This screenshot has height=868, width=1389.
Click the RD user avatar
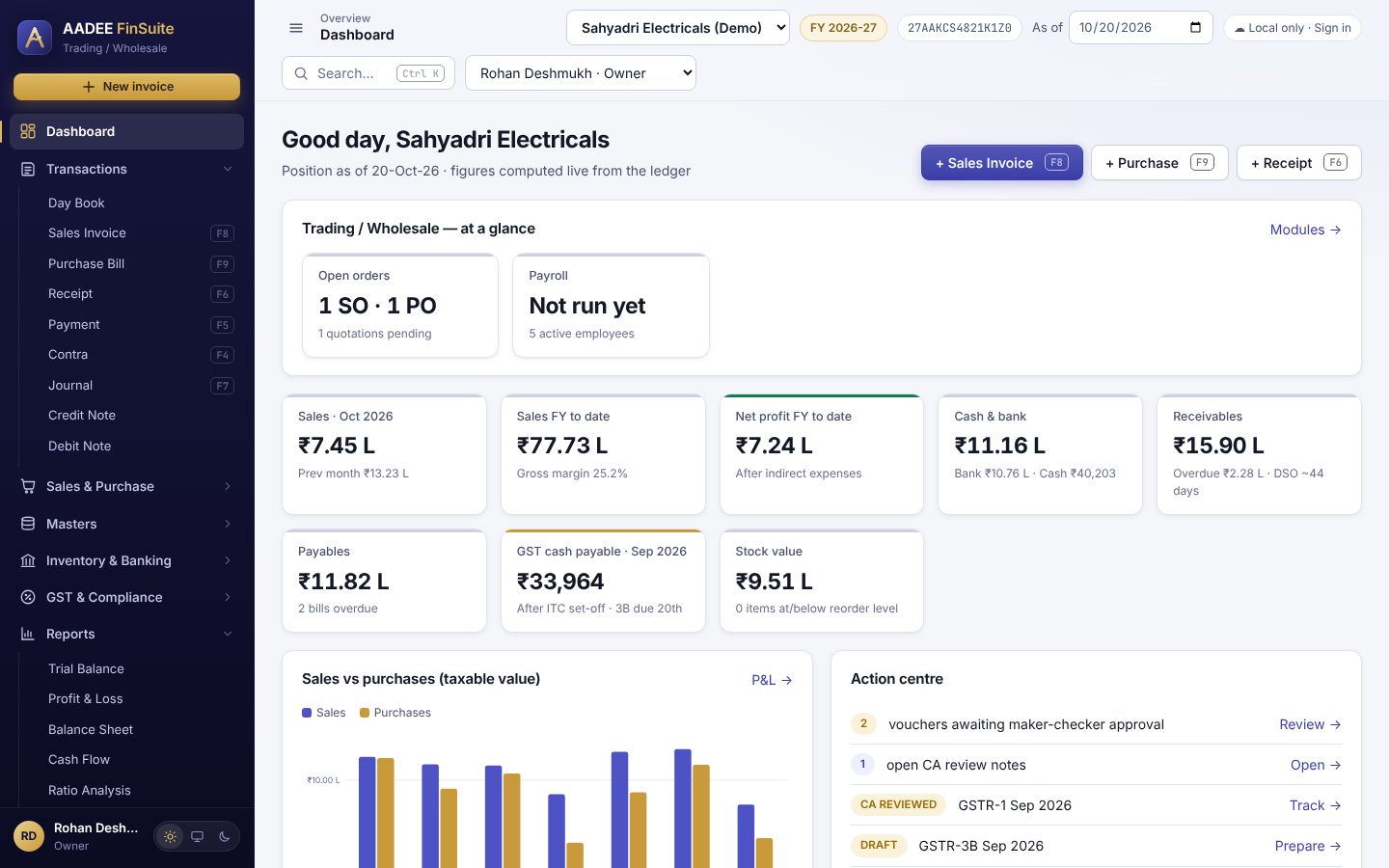point(29,836)
